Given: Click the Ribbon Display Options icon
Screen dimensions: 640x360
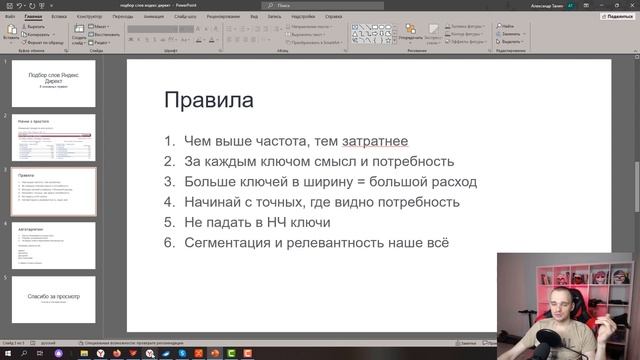Looking at the screenshot, I should [x=586, y=6].
